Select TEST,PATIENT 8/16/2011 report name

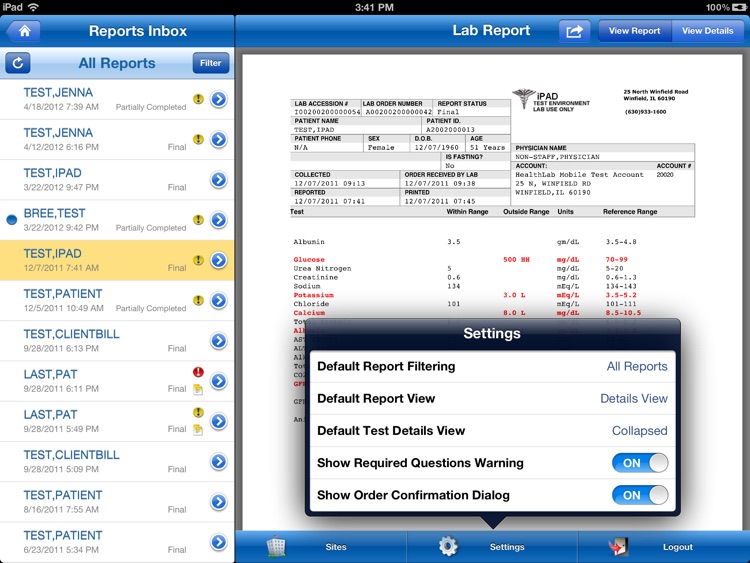pos(63,495)
